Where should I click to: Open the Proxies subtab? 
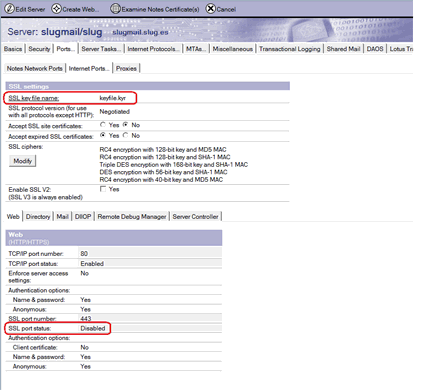click(x=126, y=68)
